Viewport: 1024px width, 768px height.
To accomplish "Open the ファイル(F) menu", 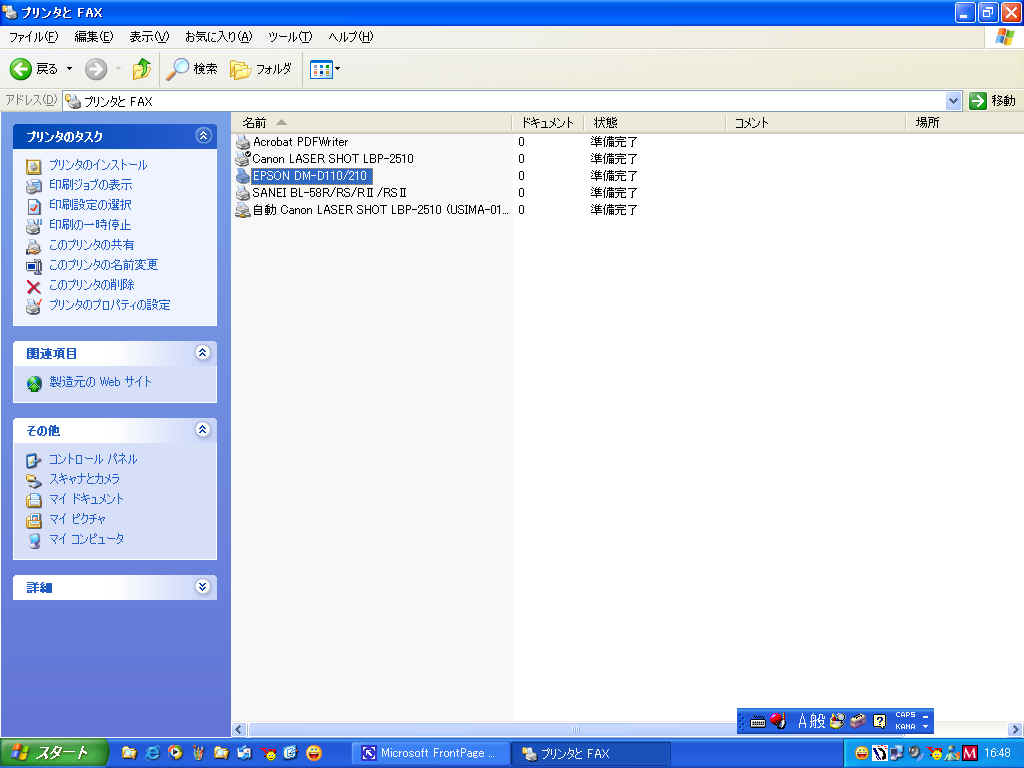I will click(33, 37).
